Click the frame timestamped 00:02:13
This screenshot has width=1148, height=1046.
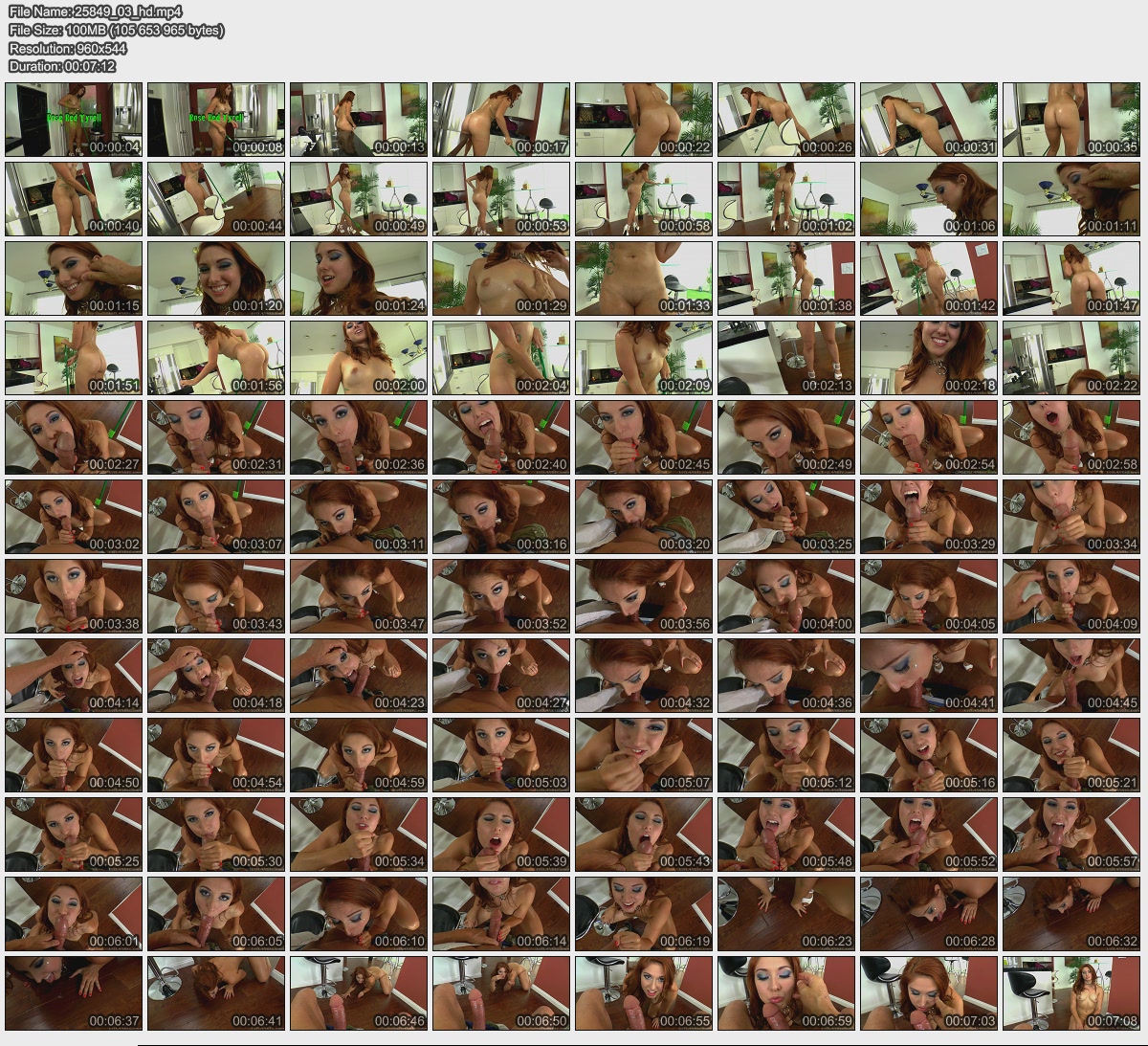pyautogui.click(x=786, y=358)
